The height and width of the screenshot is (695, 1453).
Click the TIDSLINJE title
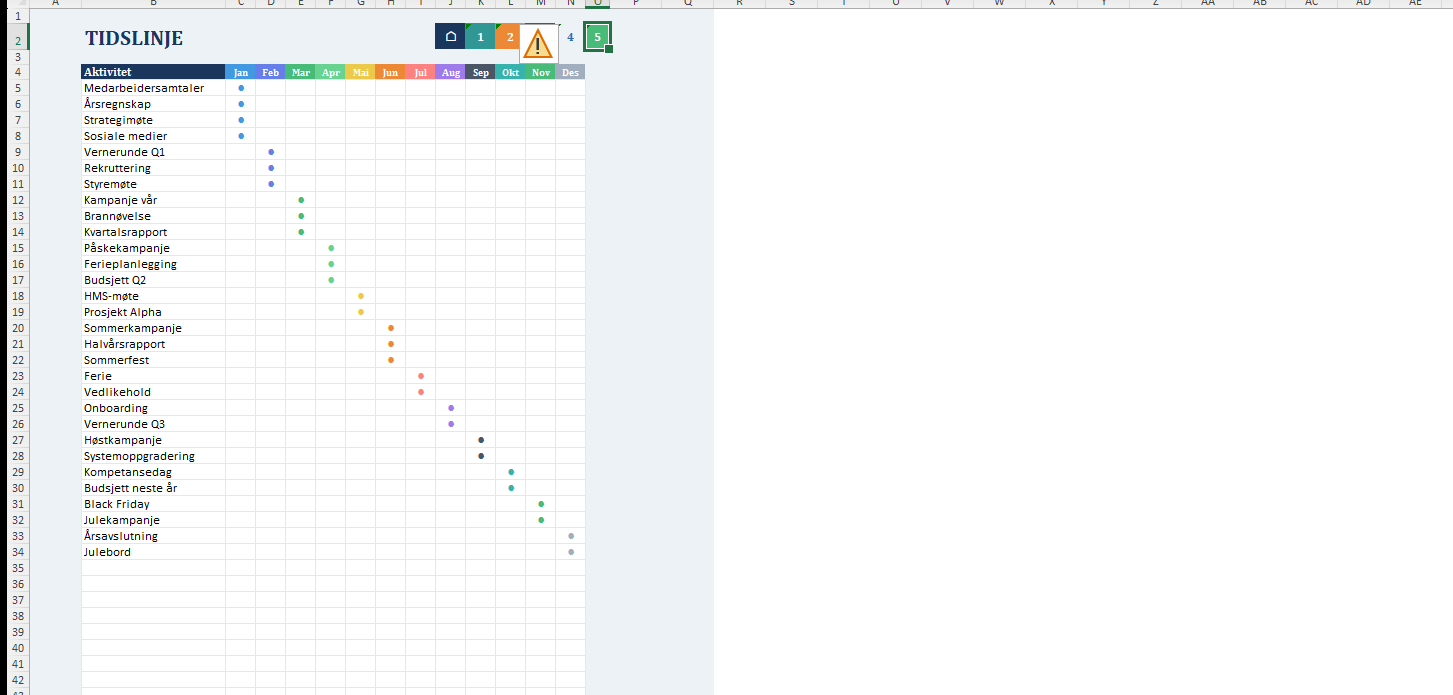pos(134,39)
